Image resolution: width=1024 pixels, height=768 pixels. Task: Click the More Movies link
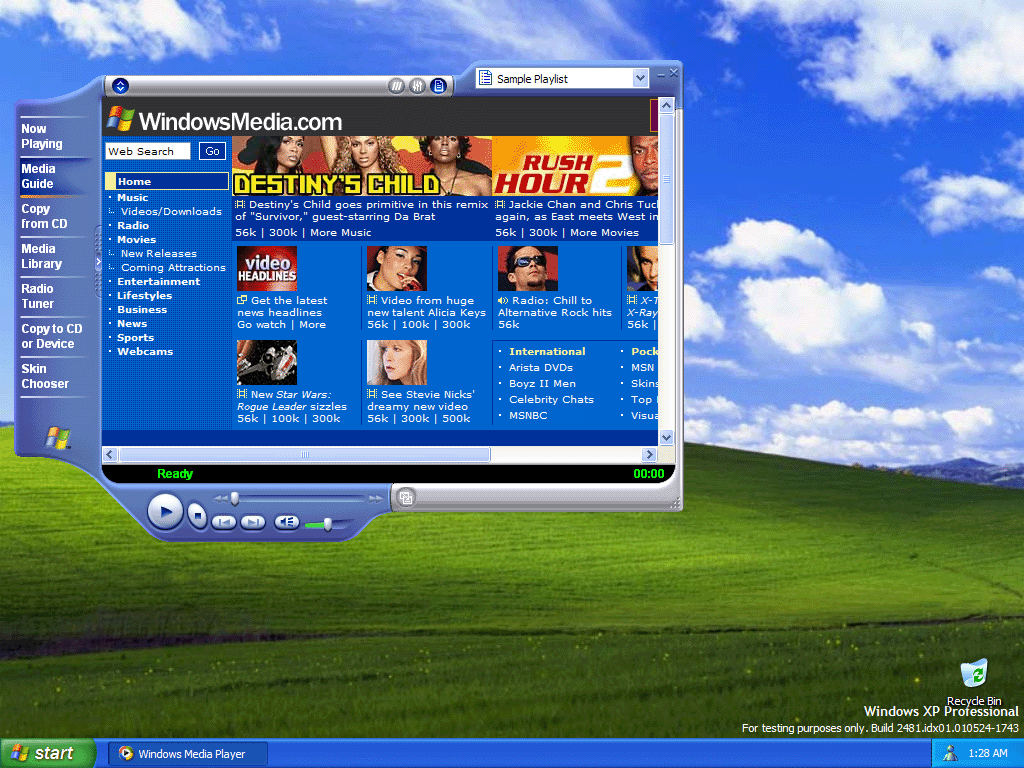point(604,232)
